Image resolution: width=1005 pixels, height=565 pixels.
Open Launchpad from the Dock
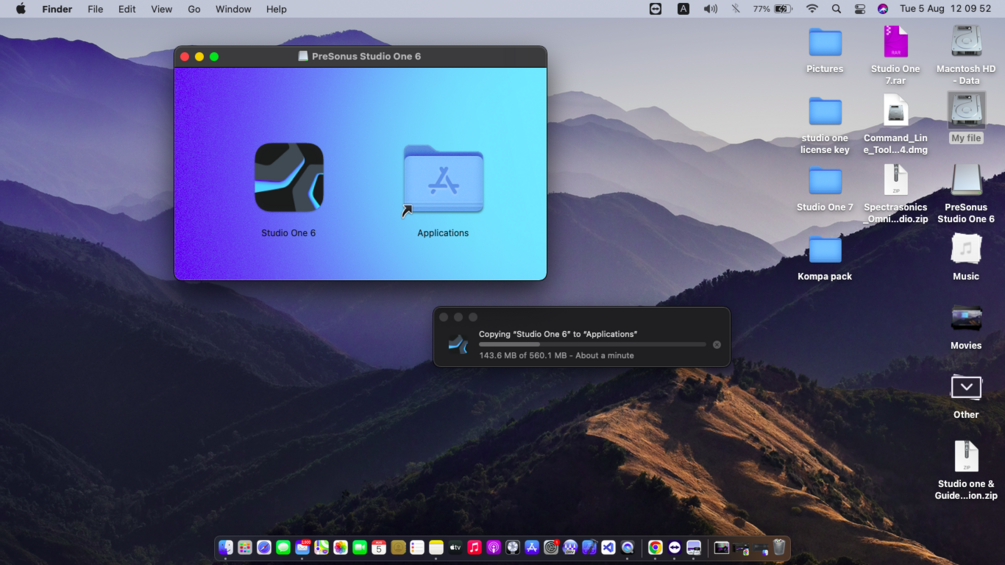245,548
